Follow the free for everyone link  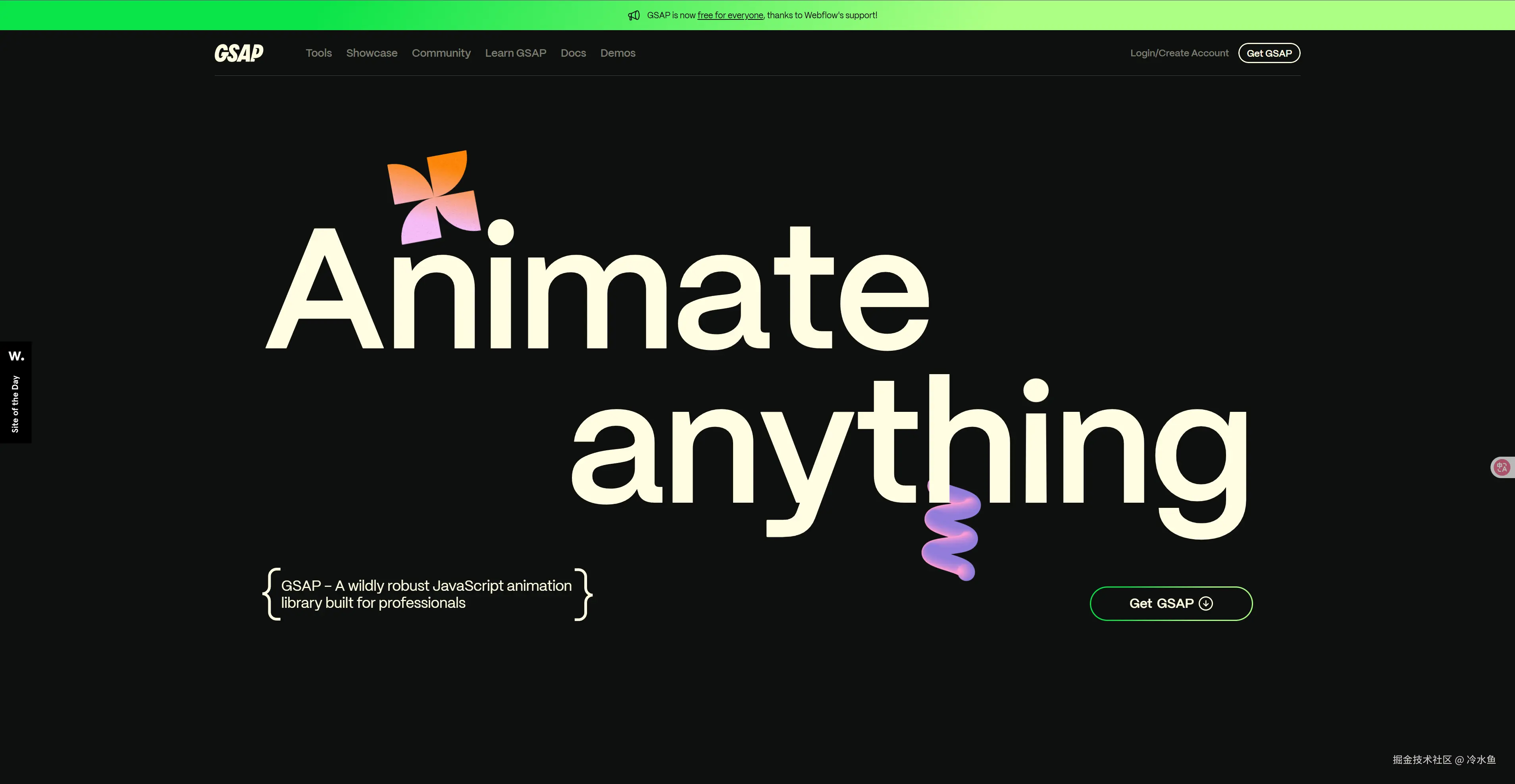pyautogui.click(x=730, y=15)
